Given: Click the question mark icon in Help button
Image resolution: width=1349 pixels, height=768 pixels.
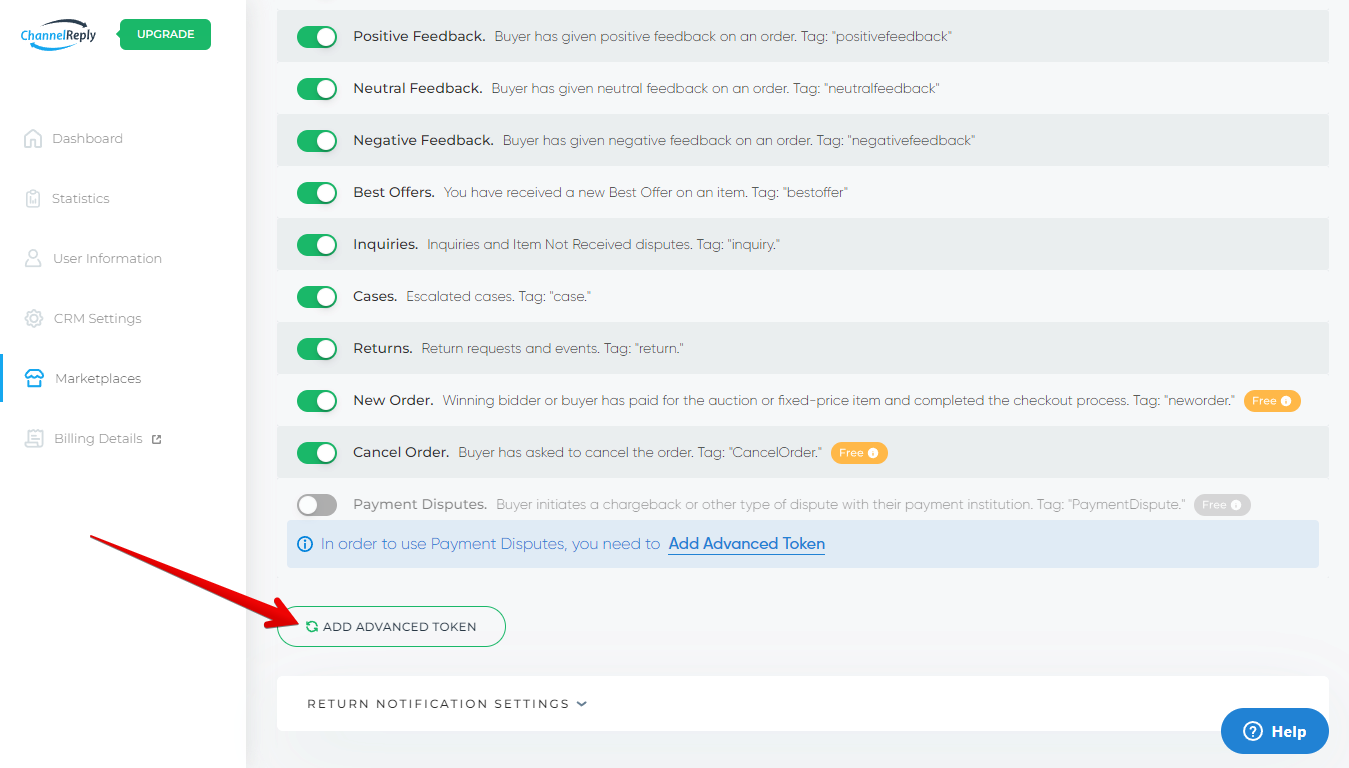Looking at the screenshot, I should [1252, 731].
